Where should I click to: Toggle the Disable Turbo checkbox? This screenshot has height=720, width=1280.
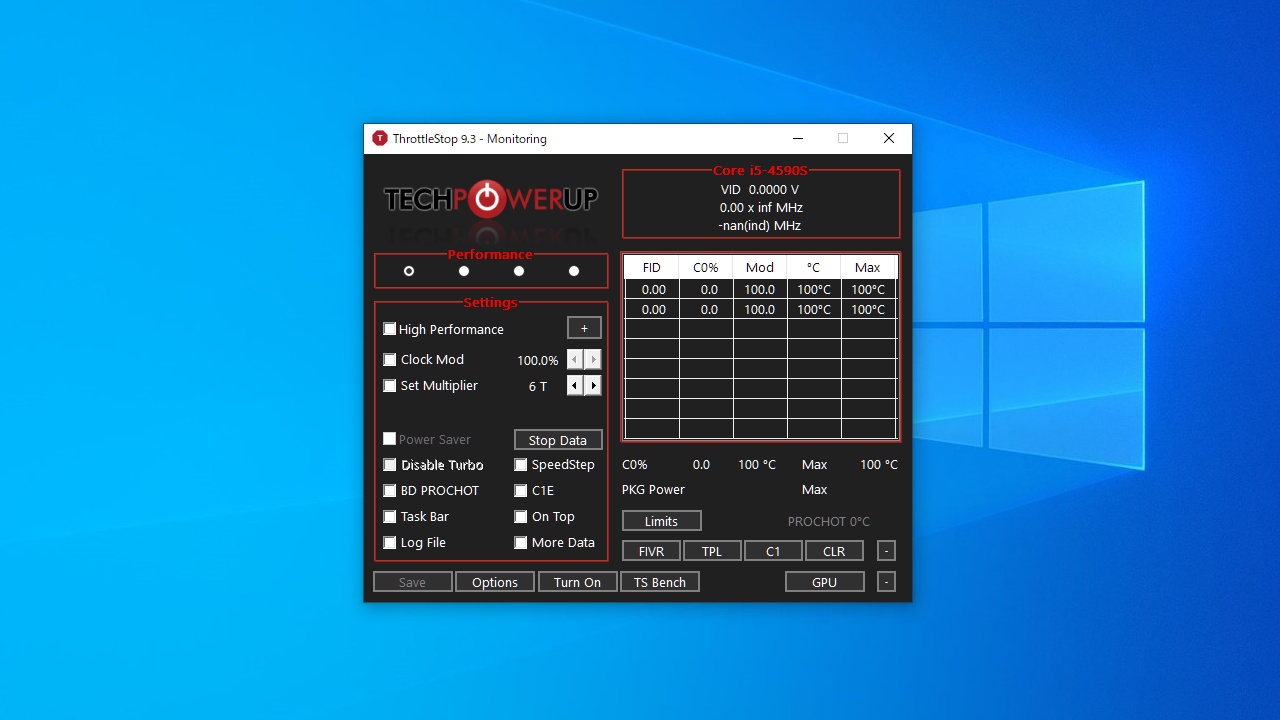[x=390, y=465]
